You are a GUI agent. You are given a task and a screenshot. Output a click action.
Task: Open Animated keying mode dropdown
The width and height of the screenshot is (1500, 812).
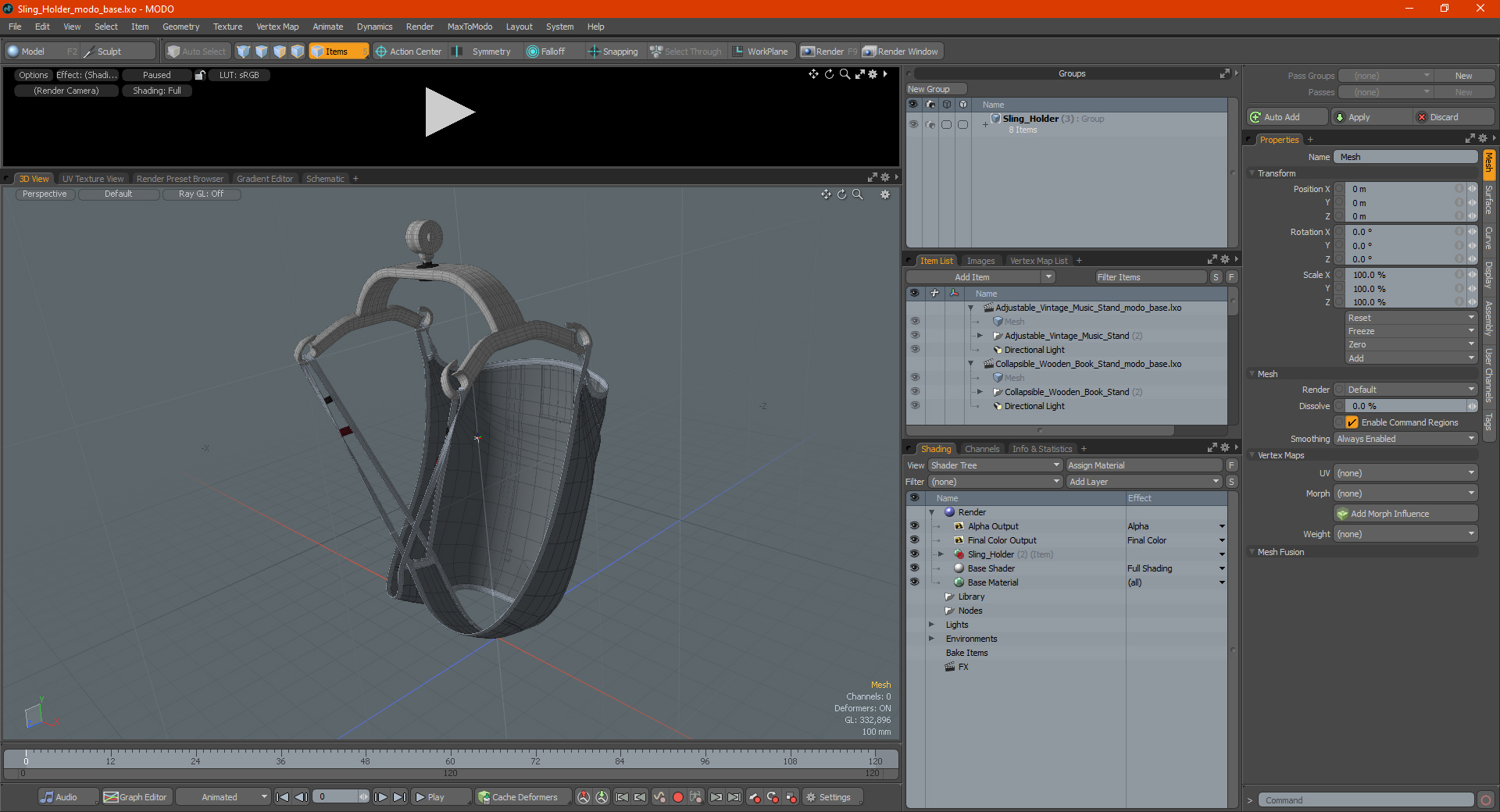223,797
